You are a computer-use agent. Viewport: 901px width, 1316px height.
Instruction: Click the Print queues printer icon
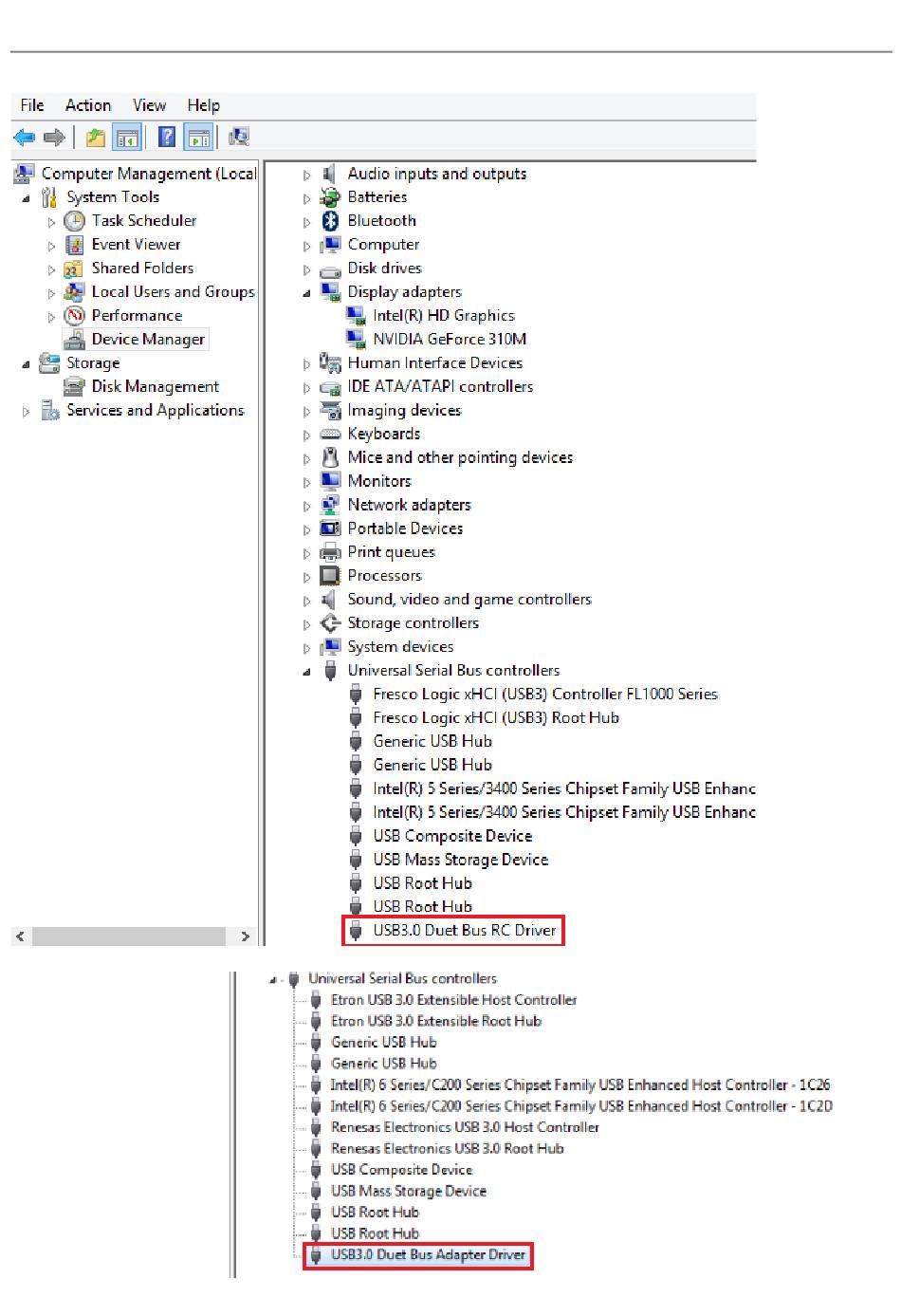tap(330, 552)
